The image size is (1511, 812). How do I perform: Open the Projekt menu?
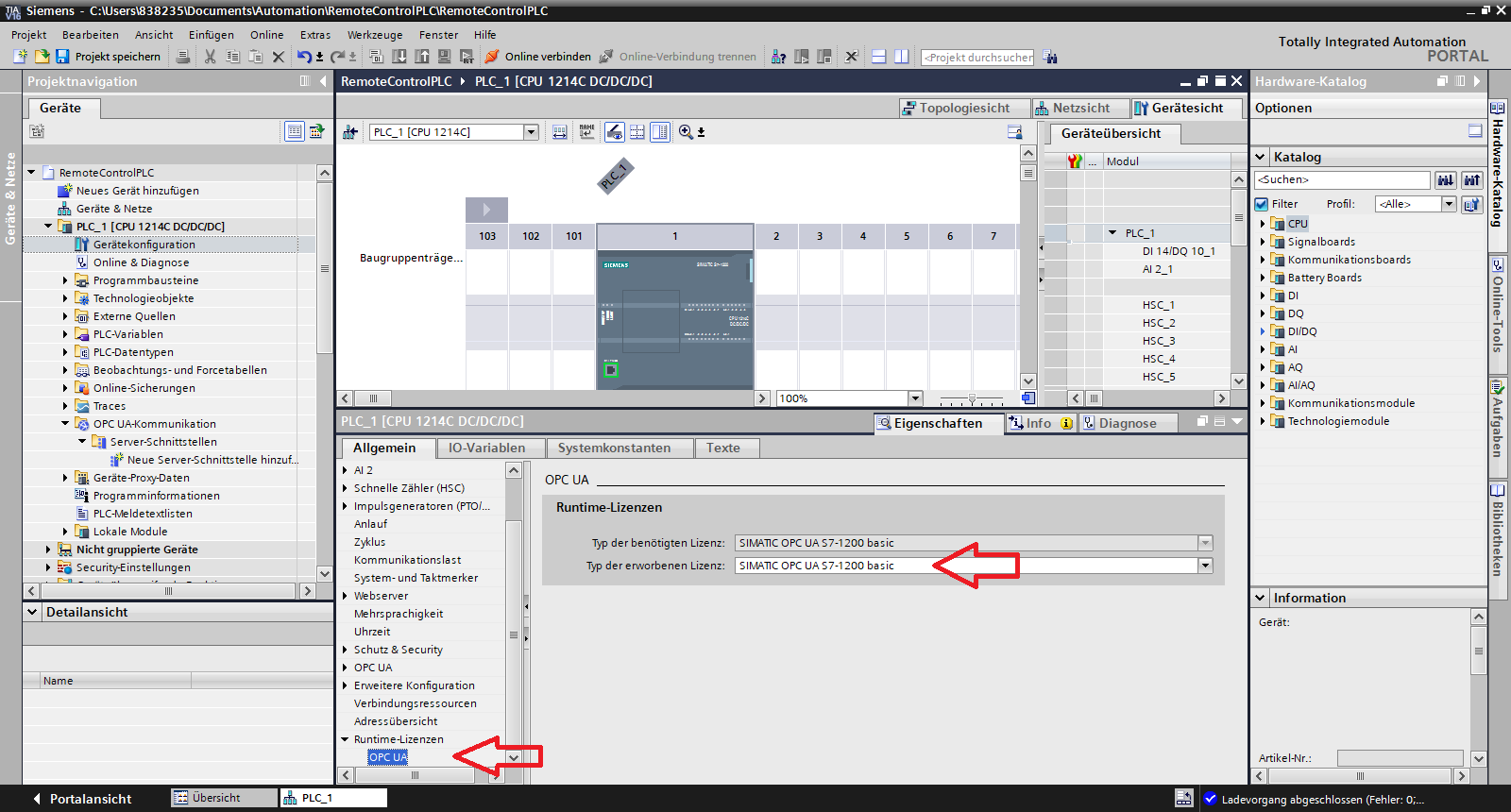pyautogui.click(x=28, y=35)
